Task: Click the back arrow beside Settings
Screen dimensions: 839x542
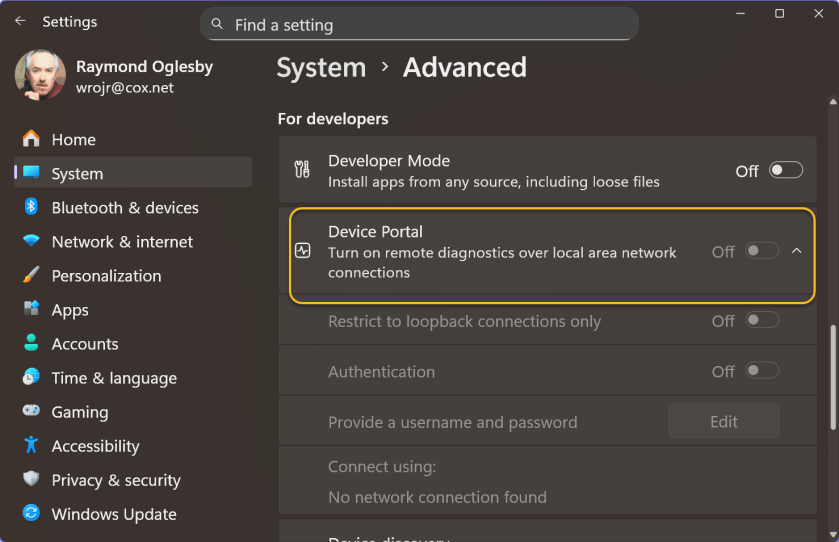Action: (20, 21)
